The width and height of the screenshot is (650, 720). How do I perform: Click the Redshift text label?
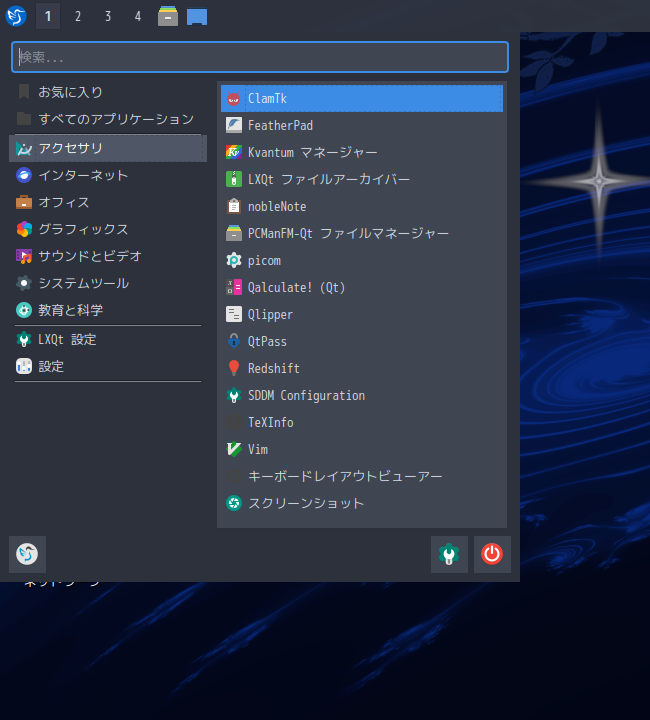click(274, 368)
